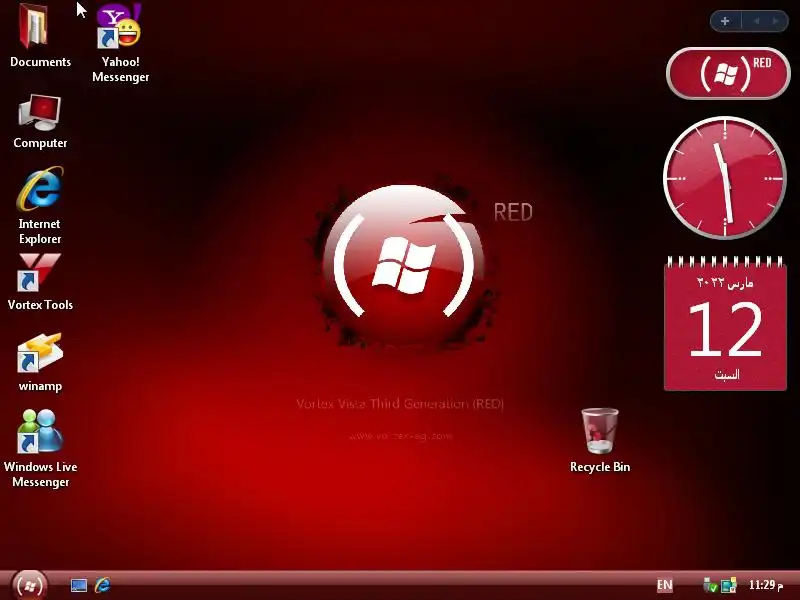Screen dimensions: 800x600
Task: Launch Internet Explorer from desktop
Action: 40,205
